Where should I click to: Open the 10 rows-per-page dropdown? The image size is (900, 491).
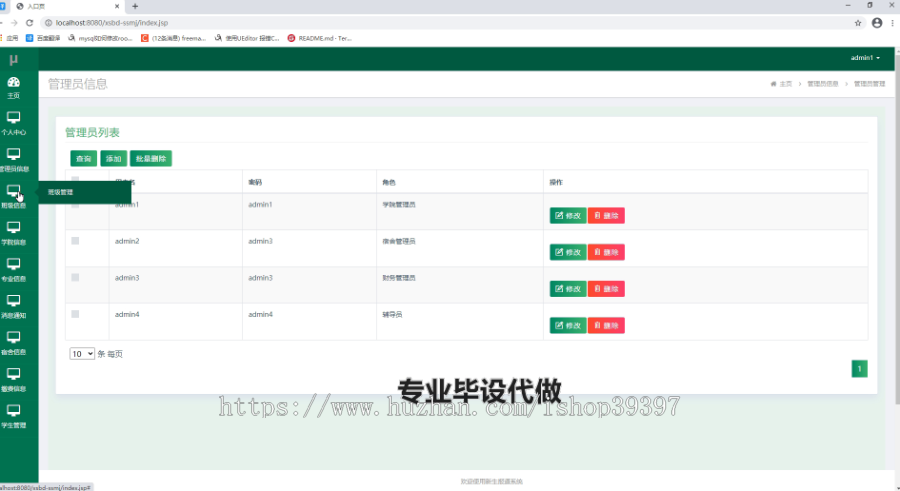tap(82, 354)
